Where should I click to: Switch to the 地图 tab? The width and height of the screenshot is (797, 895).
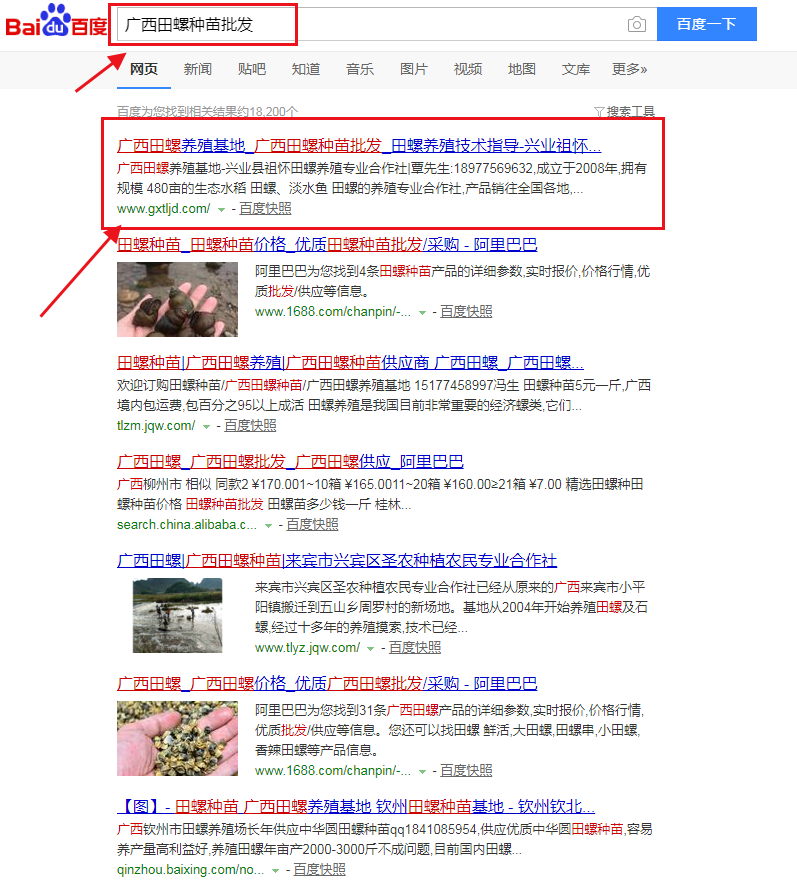(x=522, y=69)
